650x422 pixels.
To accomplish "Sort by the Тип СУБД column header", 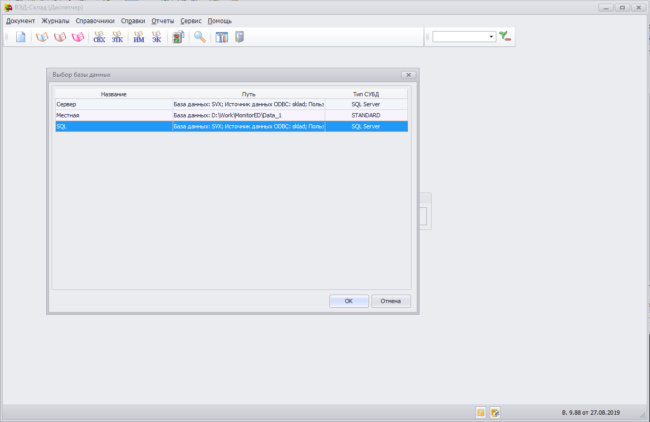I will tap(366, 93).
